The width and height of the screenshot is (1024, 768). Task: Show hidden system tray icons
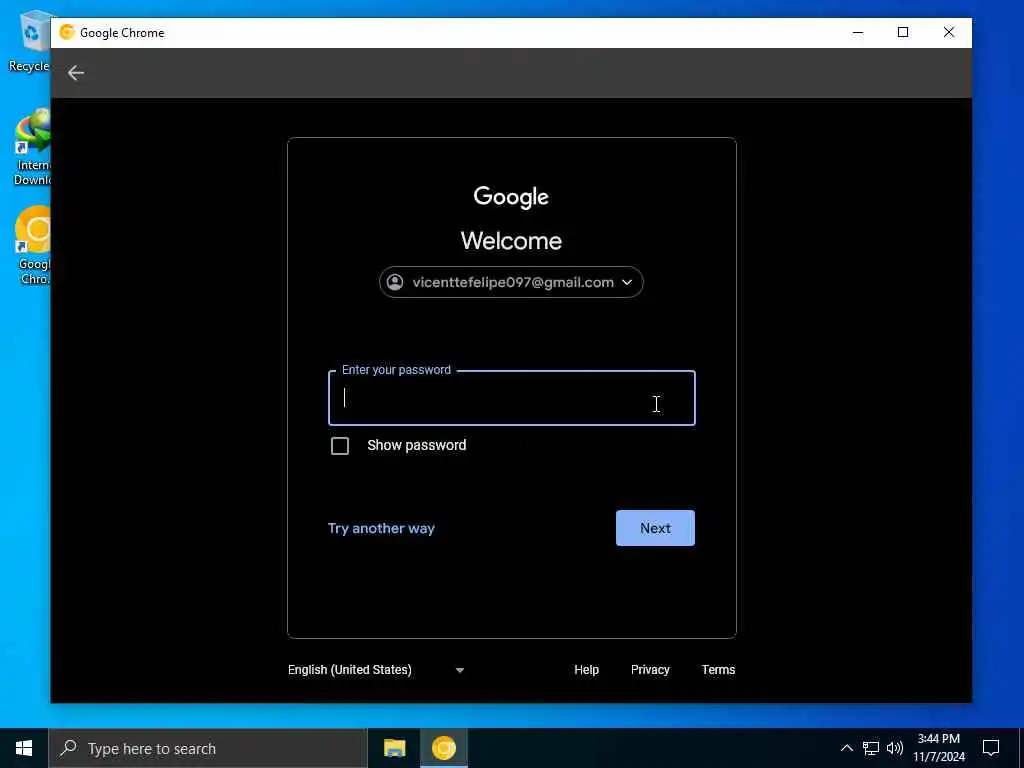(846, 748)
